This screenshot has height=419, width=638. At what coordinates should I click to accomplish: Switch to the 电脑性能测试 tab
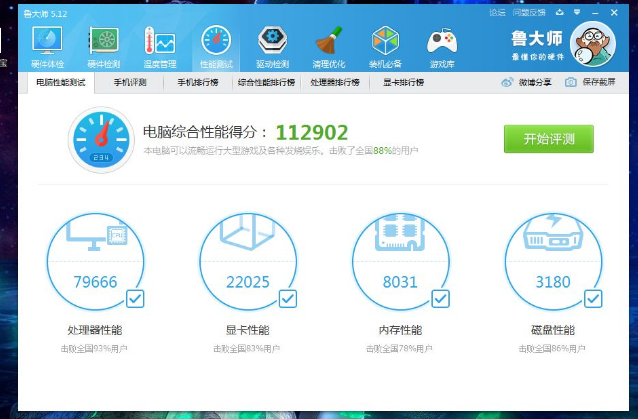[x=61, y=83]
